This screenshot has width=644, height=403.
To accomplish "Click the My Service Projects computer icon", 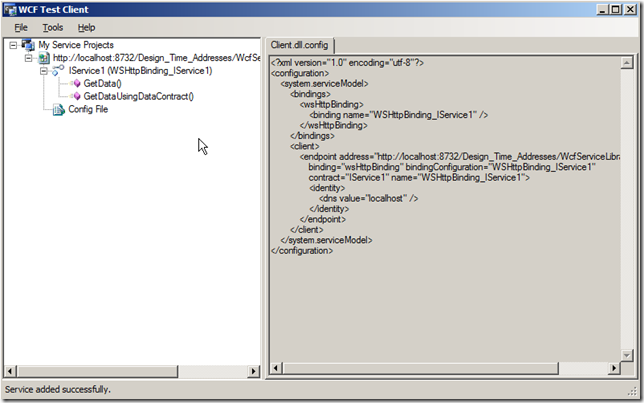I will tap(28, 44).
